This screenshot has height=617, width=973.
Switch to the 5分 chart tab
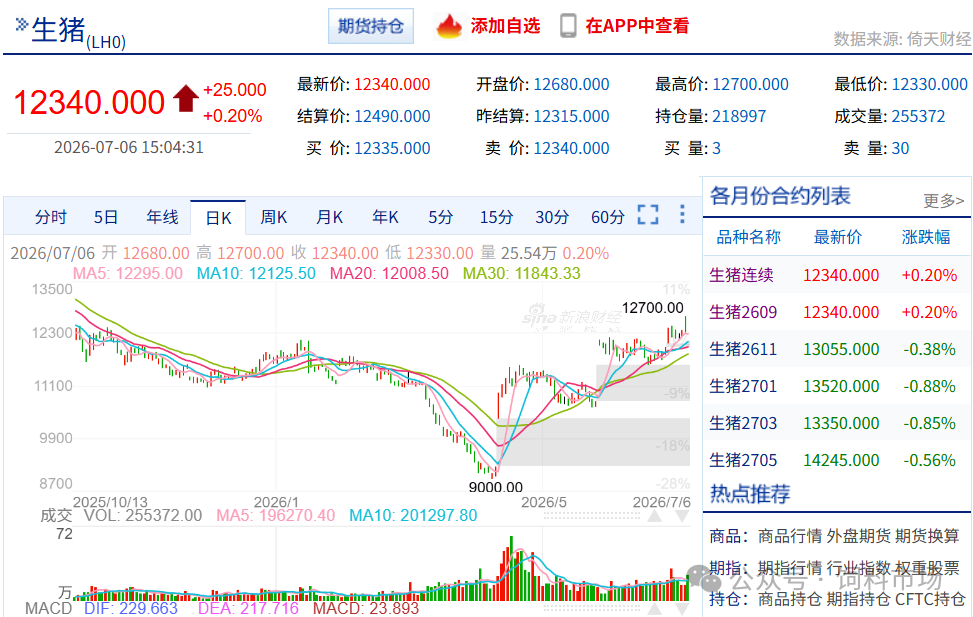click(441, 217)
